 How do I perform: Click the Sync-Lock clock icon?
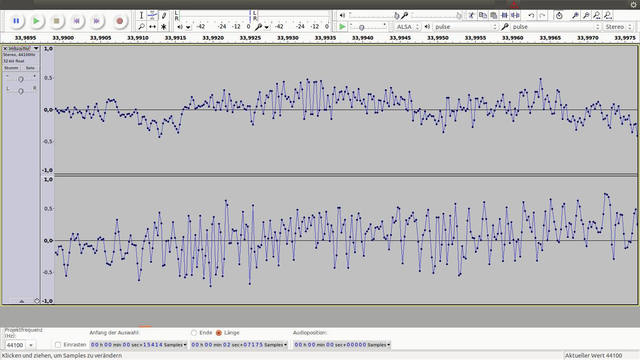[559, 16]
